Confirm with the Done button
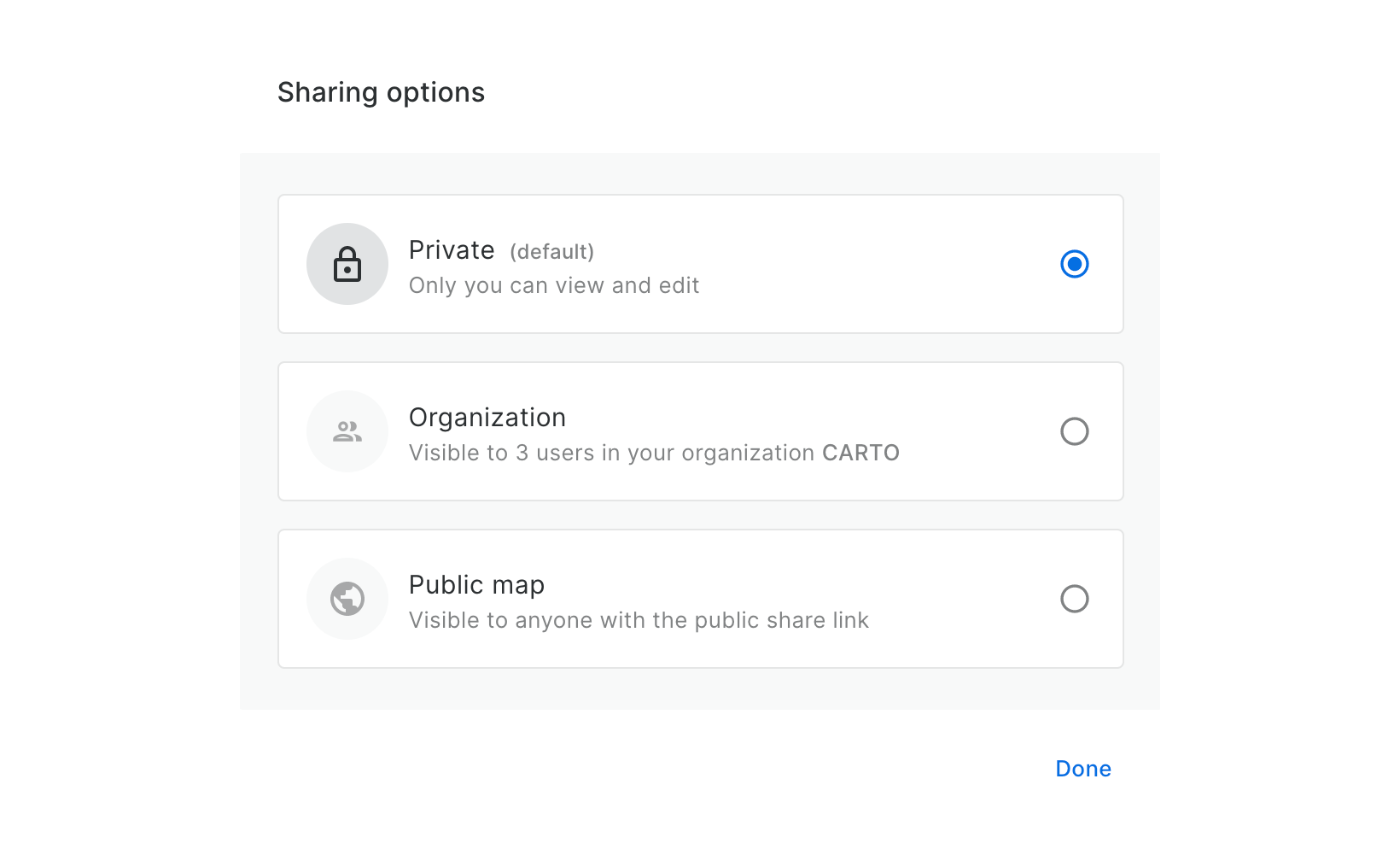 [1083, 769]
